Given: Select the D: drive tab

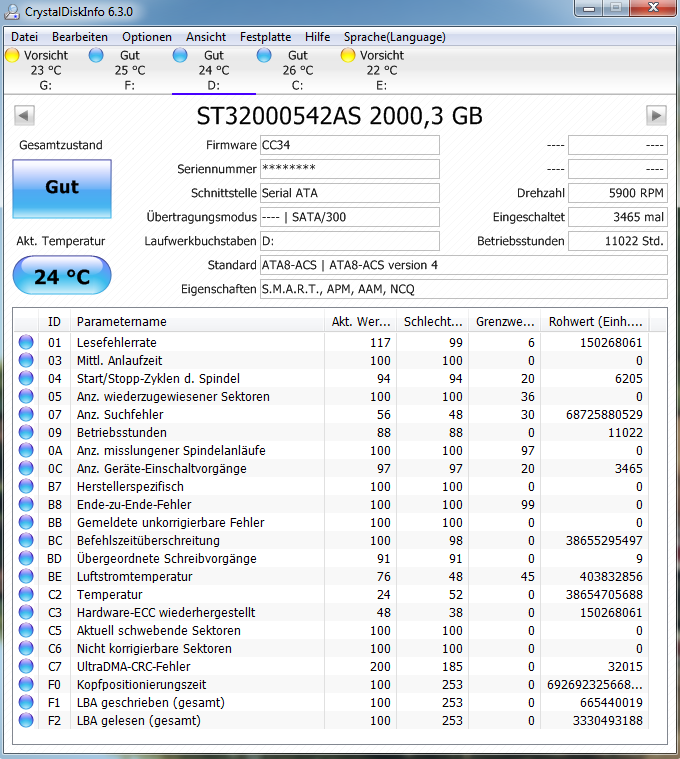Looking at the screenshot, I should tap(214, 70).
